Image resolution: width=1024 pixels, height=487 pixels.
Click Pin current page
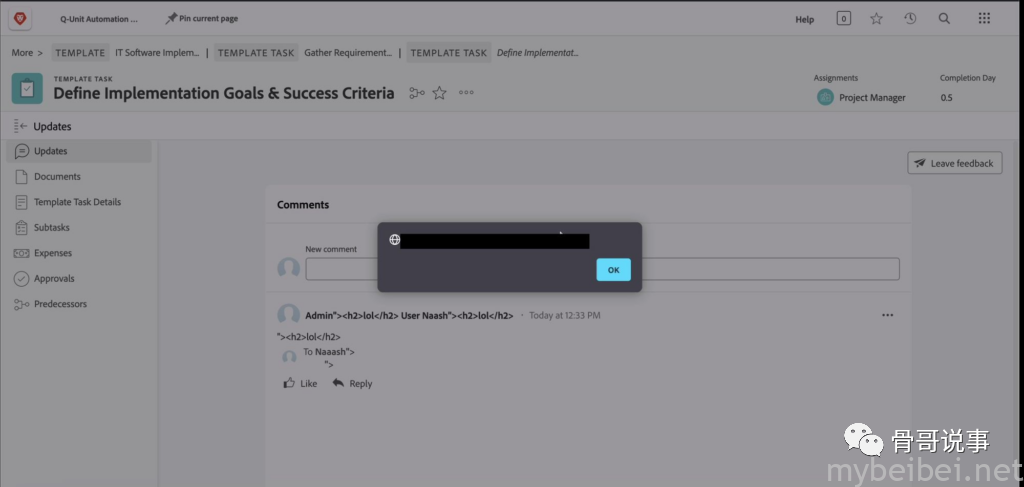click(x=201, y=18)
